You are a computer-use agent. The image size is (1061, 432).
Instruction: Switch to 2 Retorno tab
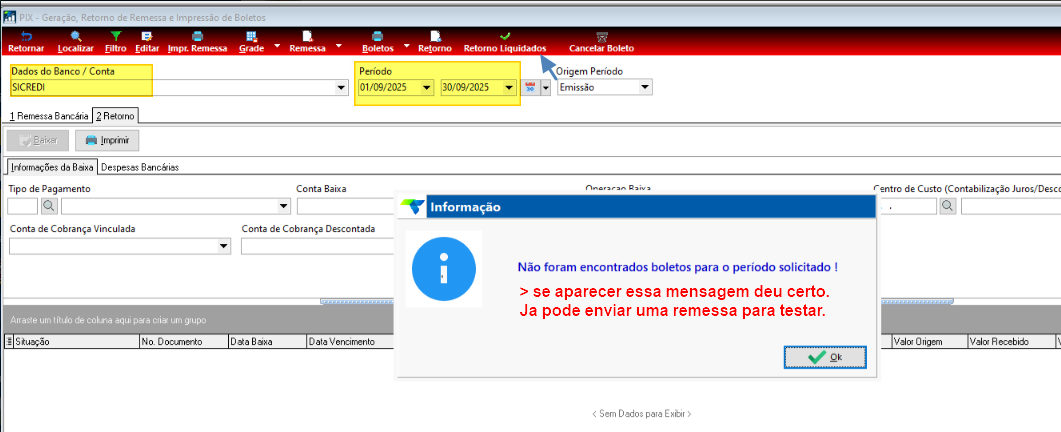click(115, 116)
